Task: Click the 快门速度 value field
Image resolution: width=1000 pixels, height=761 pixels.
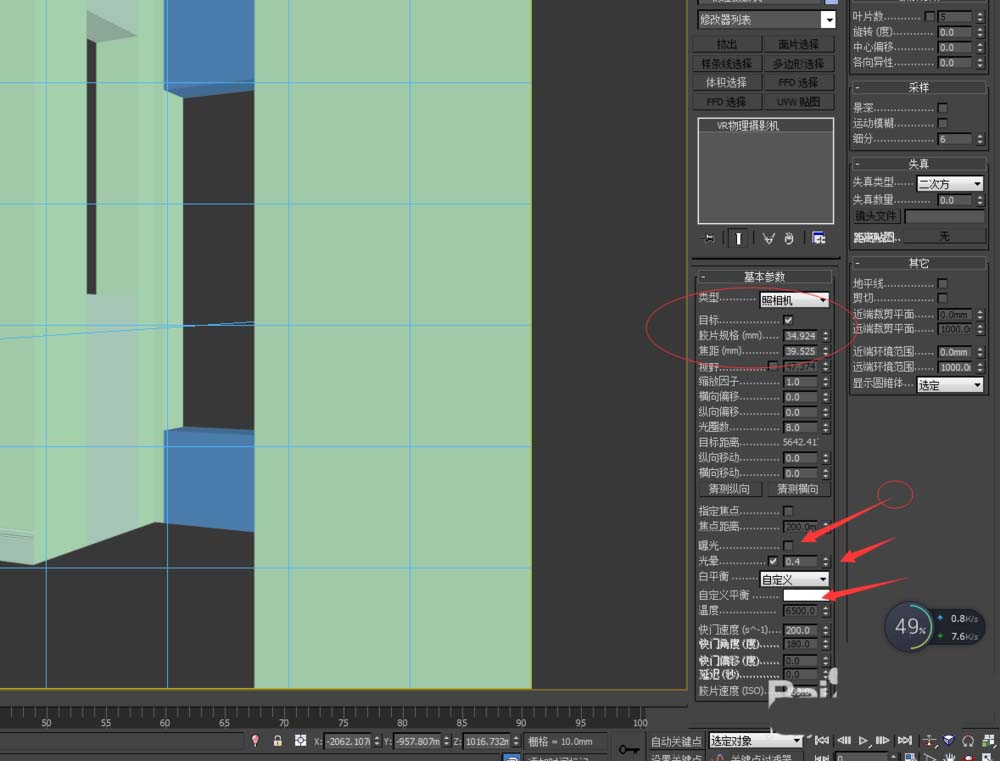Action: coord(801,630)
